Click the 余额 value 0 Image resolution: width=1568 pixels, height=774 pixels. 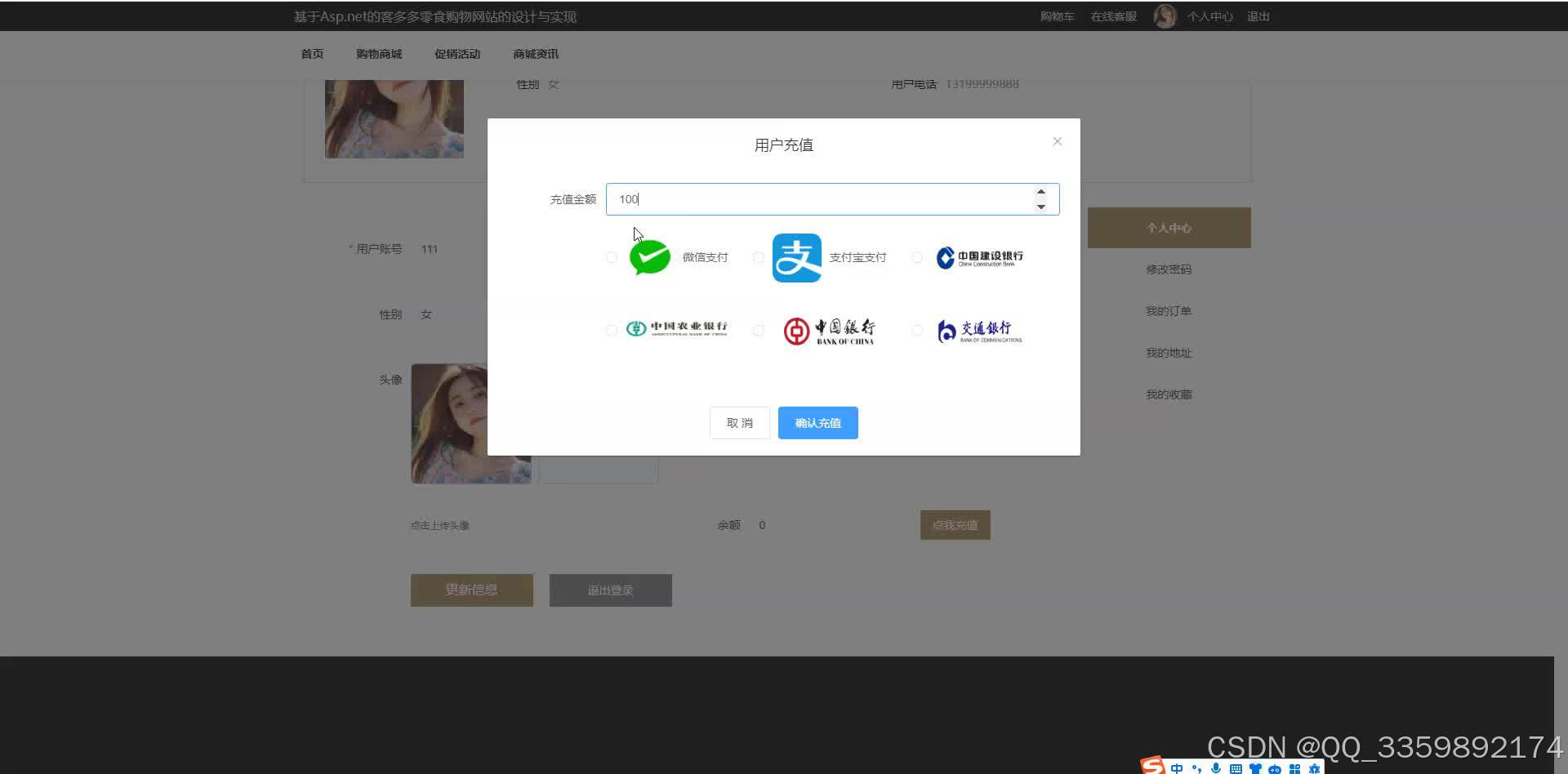click(762, 525)
